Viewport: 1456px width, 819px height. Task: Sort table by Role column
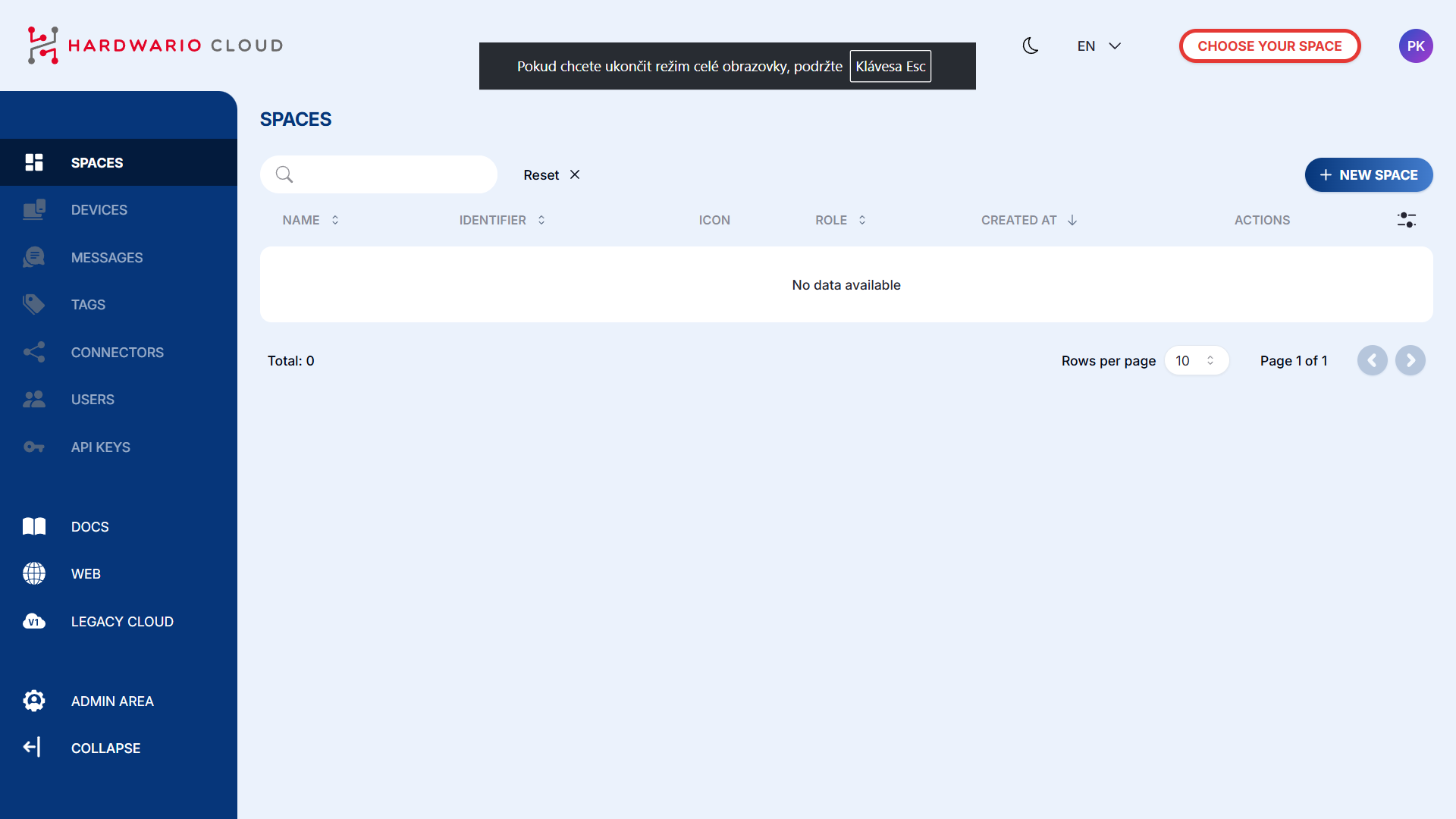[840, 220]
